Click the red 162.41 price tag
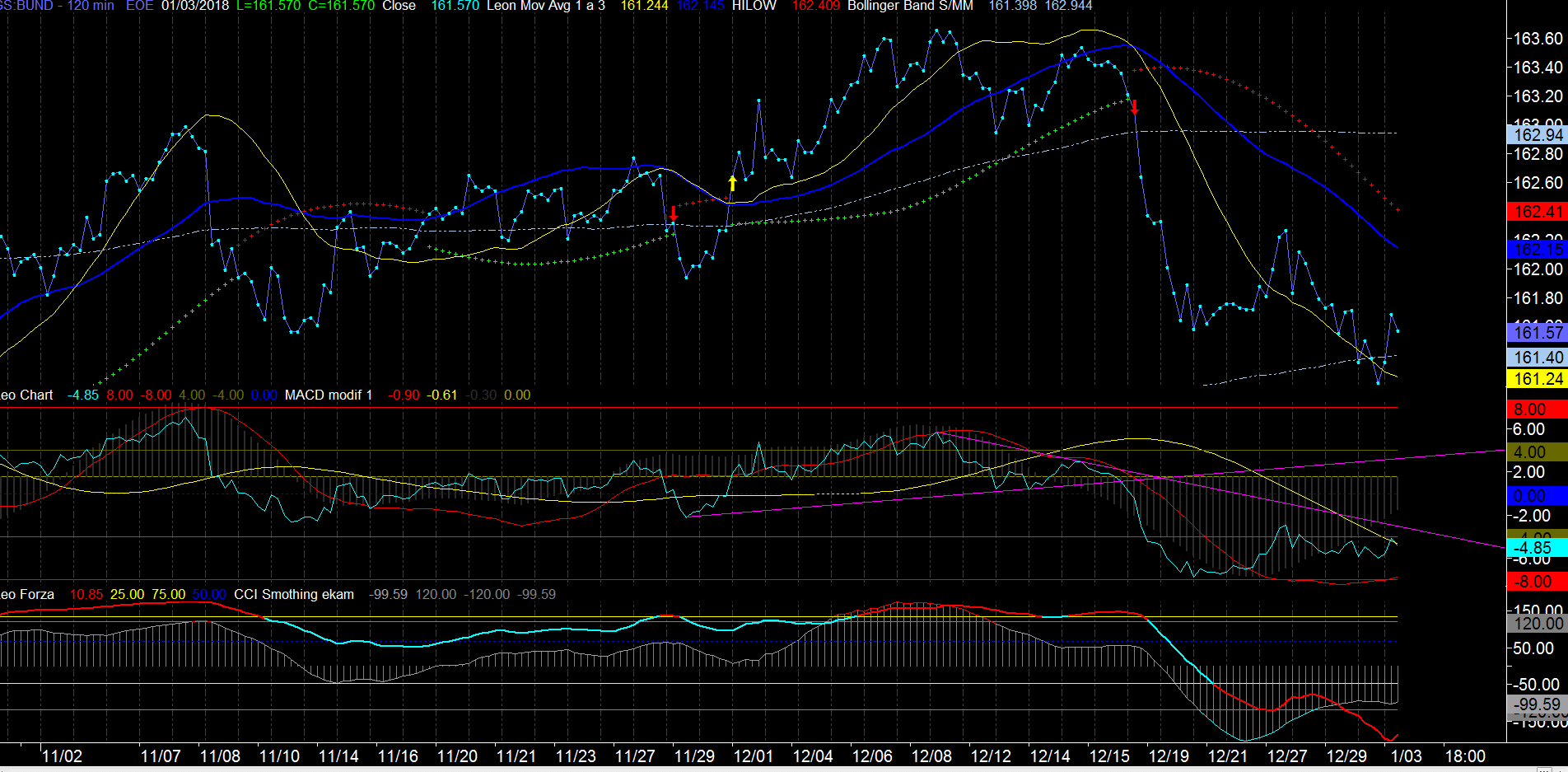The width and height of the screenshot is (1568, 772). 1538,212
